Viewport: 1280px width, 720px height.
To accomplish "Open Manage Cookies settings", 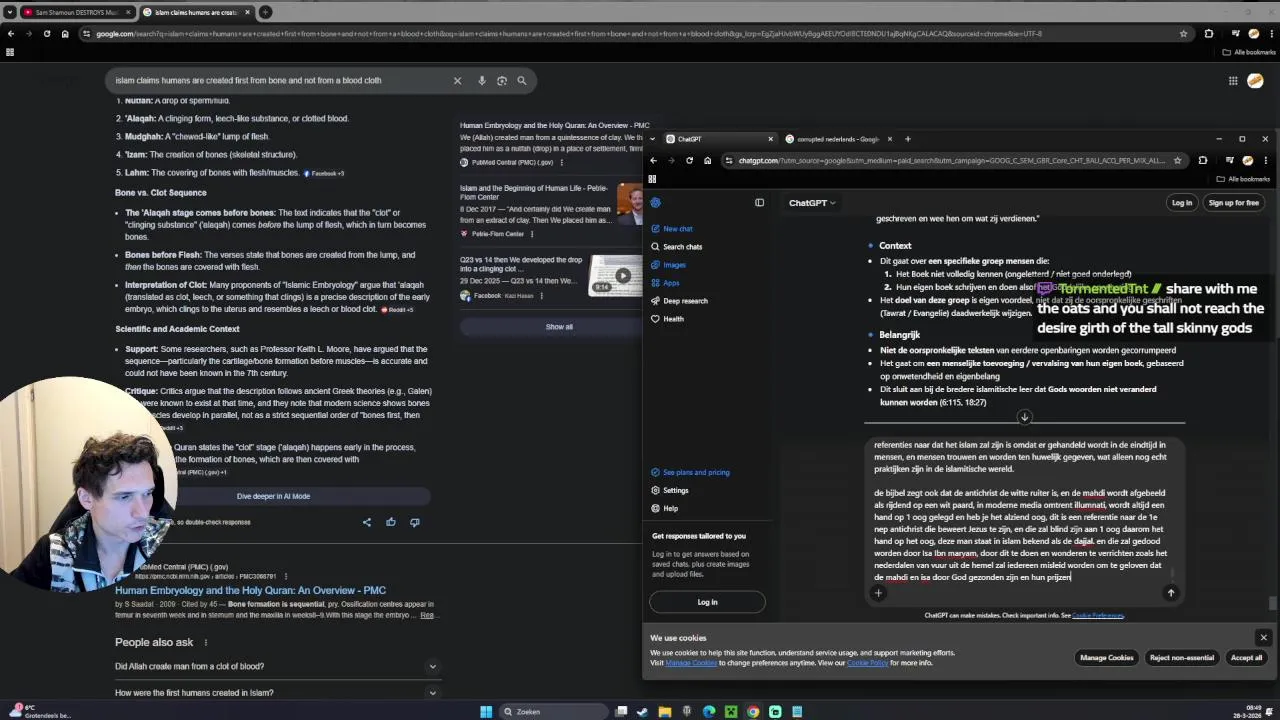I will point(1106,657).
